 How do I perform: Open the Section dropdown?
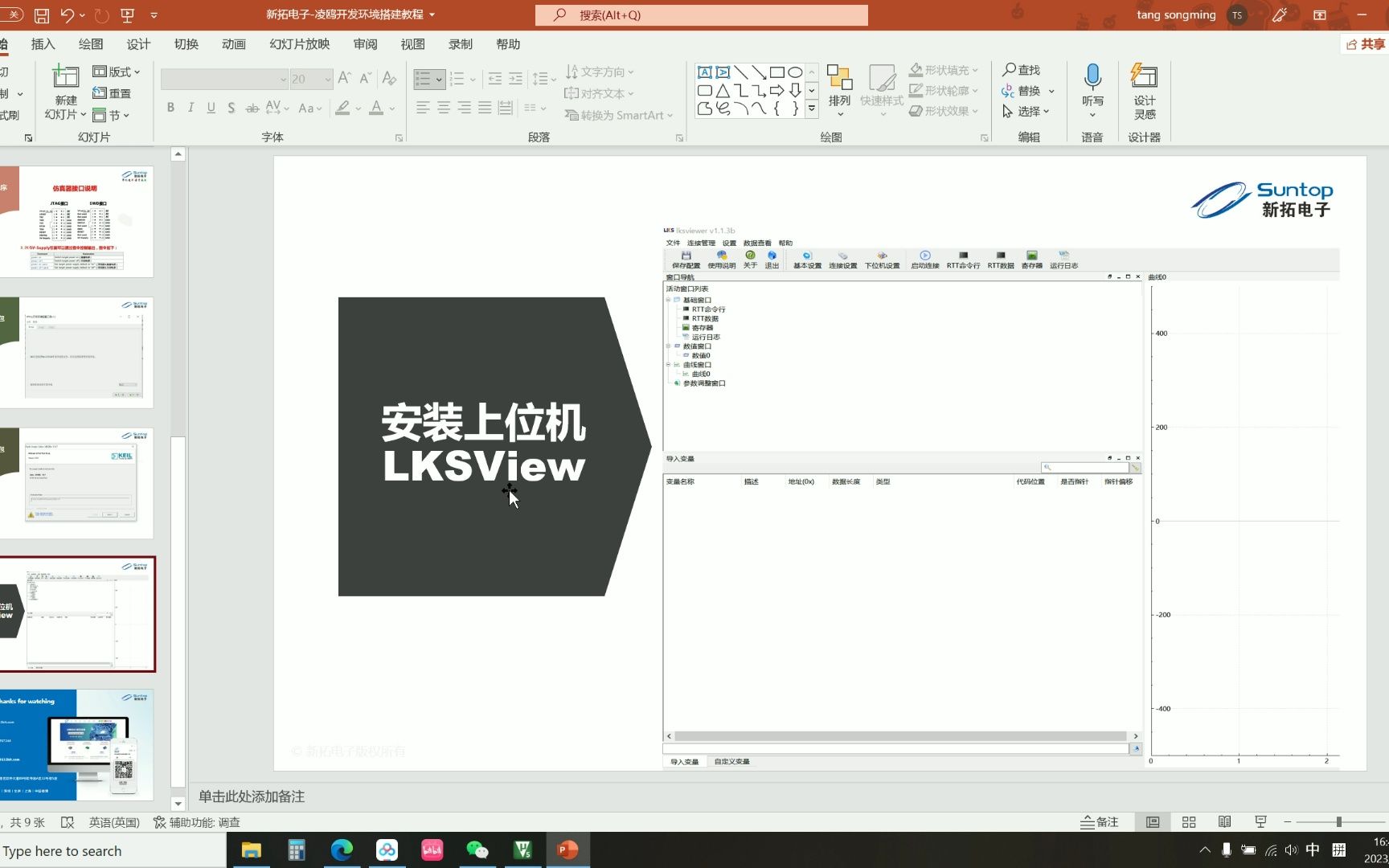pos(111,115)
